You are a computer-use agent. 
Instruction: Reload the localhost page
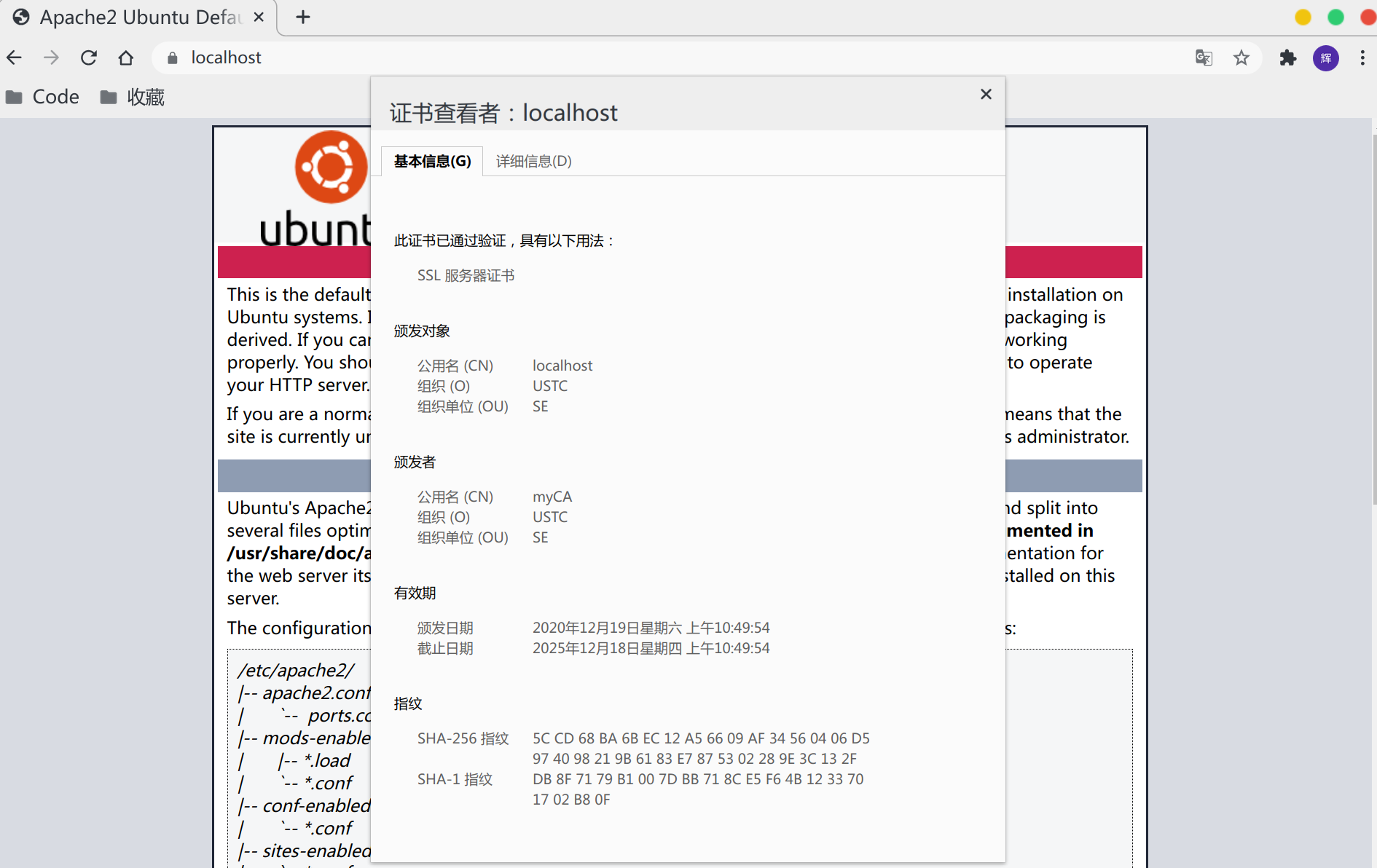point(89,58)
